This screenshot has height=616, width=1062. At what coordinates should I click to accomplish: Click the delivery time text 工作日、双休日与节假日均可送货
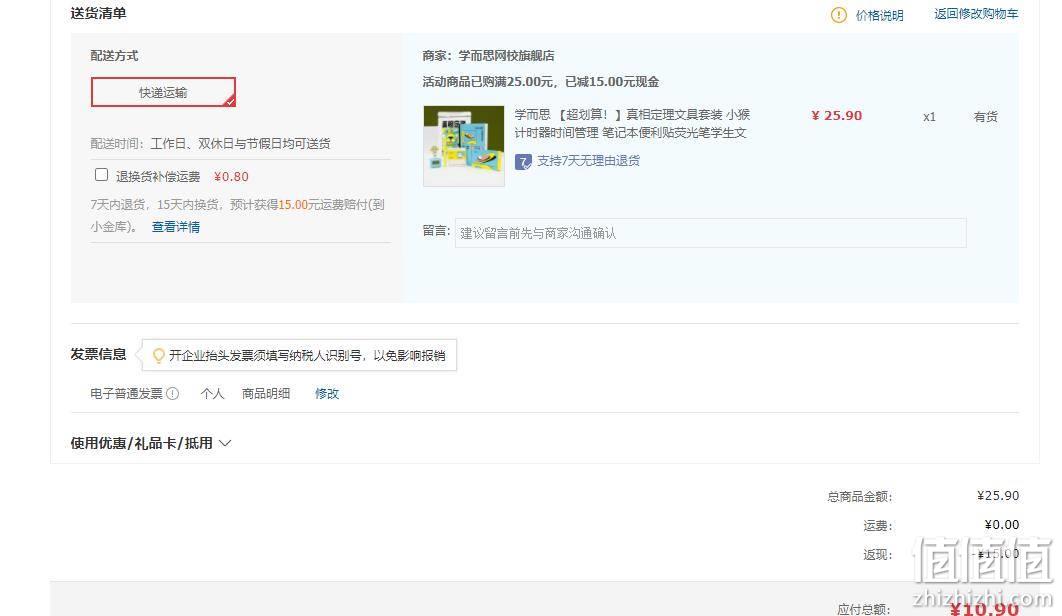point(240,144)
